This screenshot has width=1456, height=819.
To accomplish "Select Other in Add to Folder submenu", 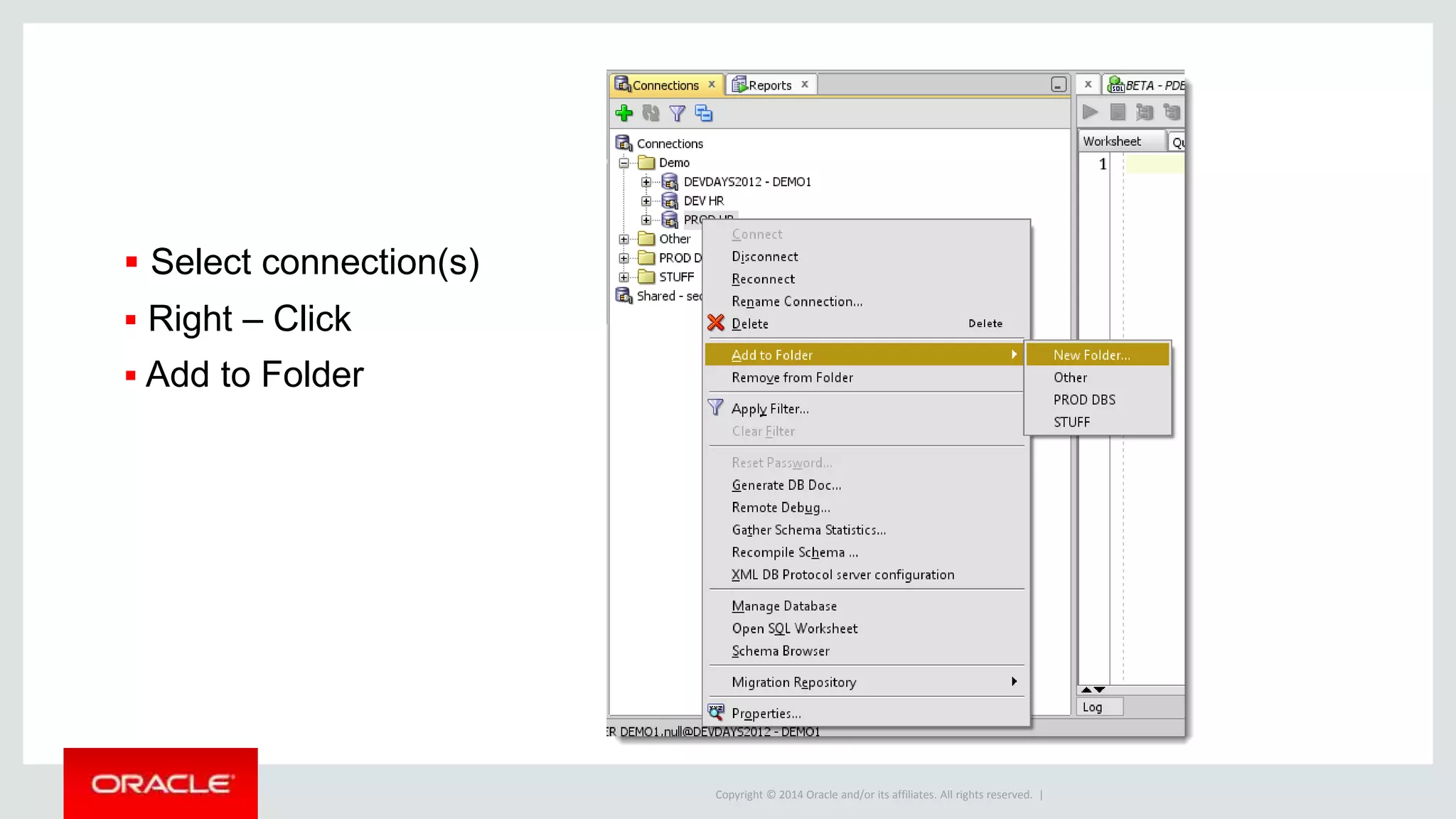I will 1098,378.
